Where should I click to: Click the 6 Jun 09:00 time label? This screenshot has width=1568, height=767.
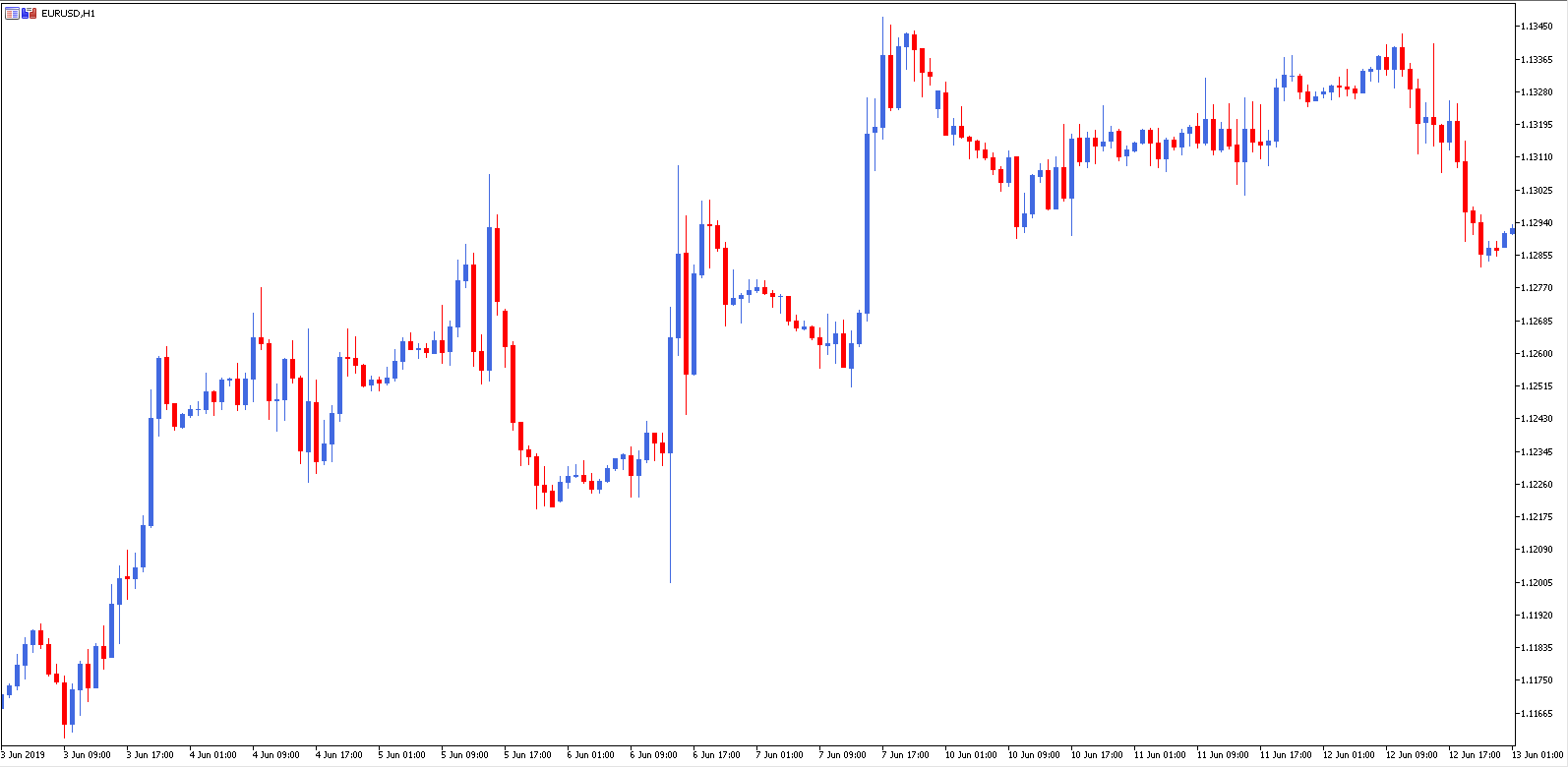653,755
